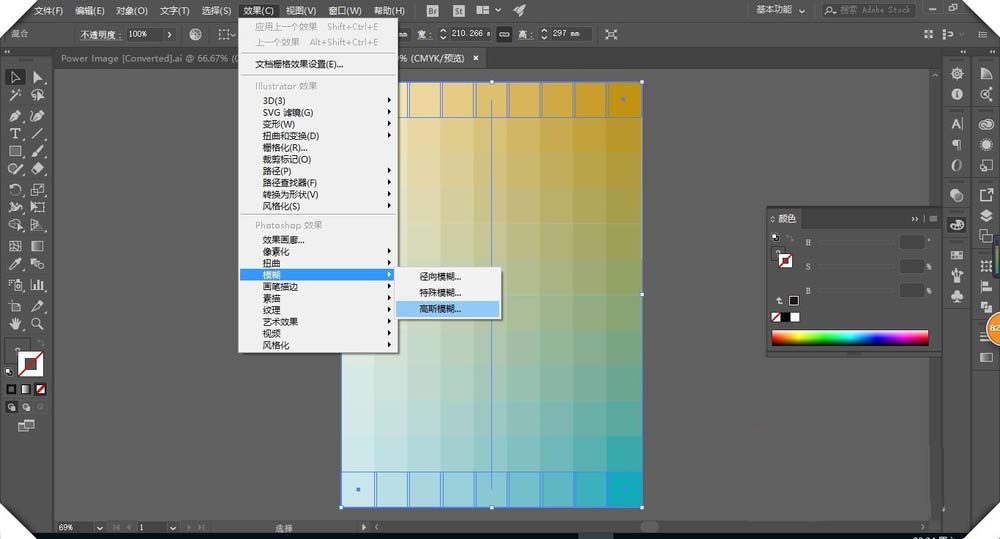Select the Line Segment tool
Screen dimensions: 1000x539
click(38, 134)
